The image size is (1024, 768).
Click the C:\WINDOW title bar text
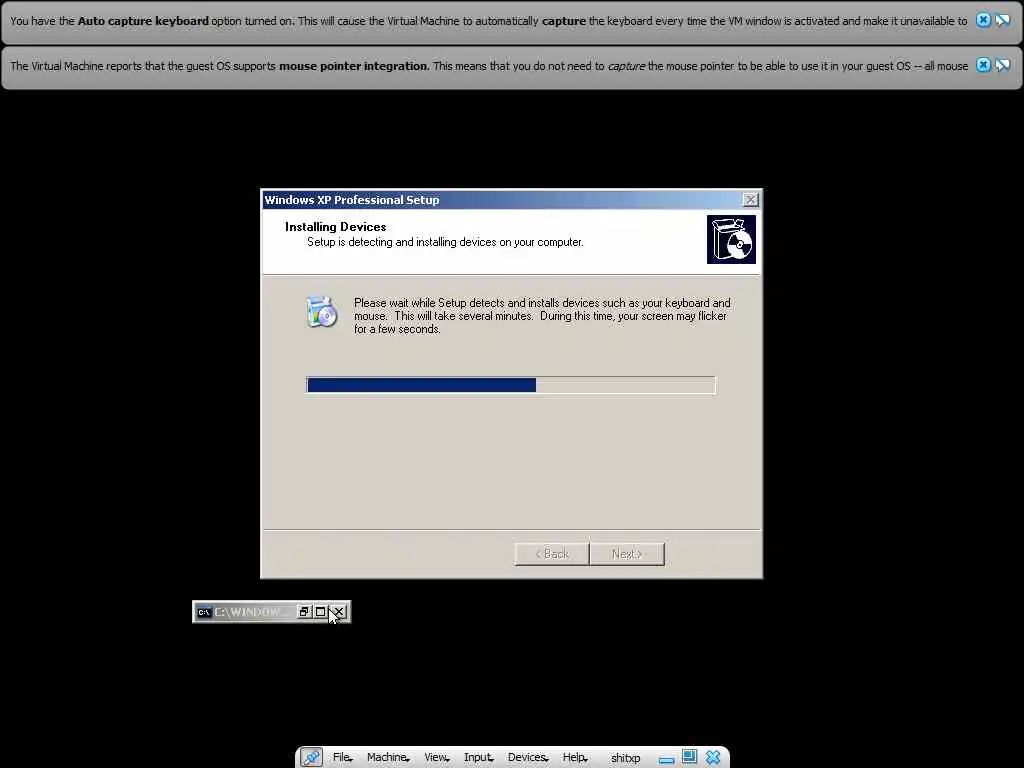click(x=247, y=612)
